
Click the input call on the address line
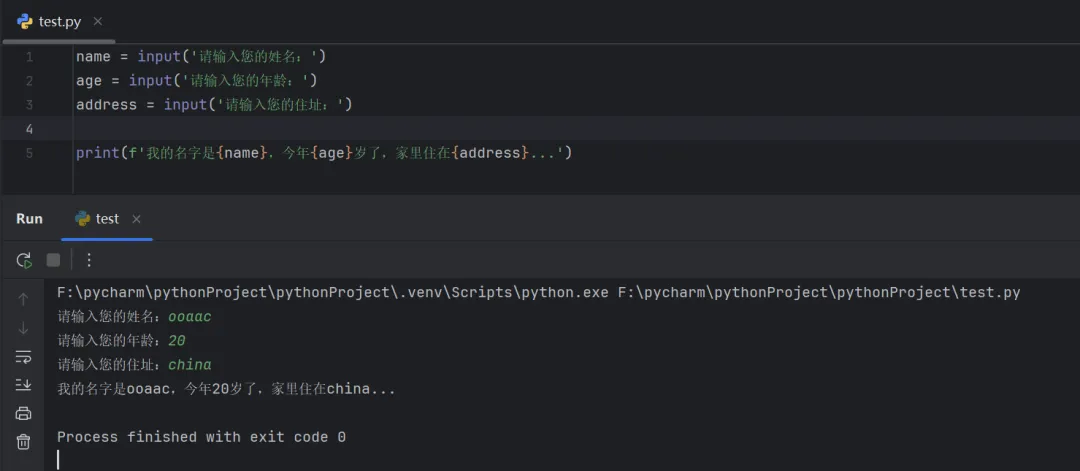[185, 105]
